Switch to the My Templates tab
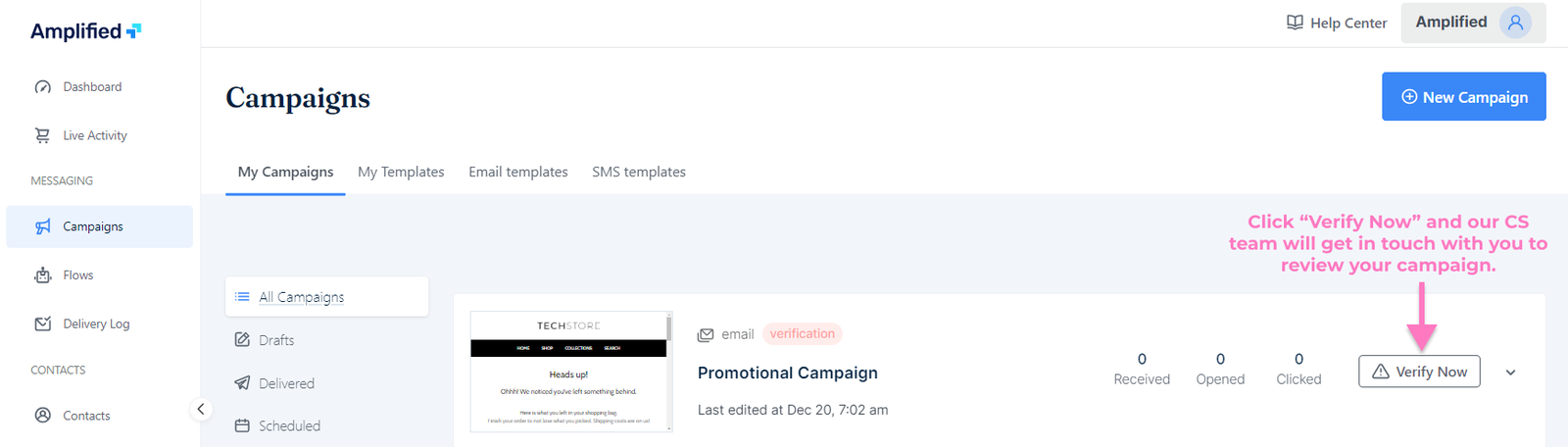1568x447 pixels. click(401, 172)
